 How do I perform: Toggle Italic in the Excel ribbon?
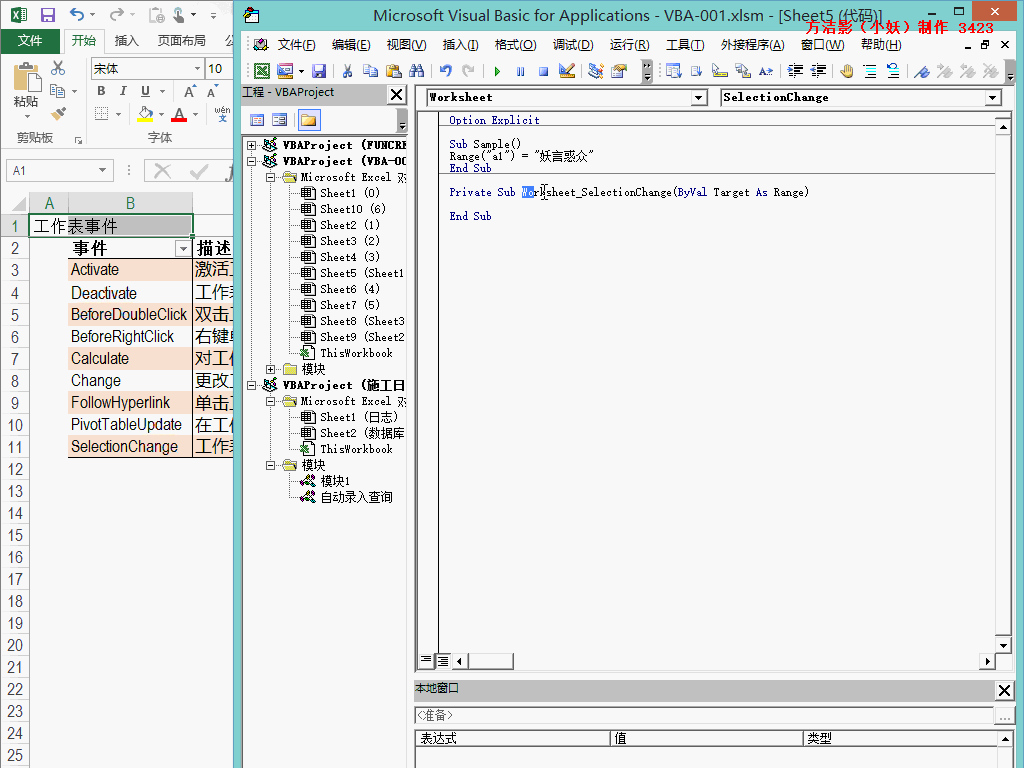point(123,91)
